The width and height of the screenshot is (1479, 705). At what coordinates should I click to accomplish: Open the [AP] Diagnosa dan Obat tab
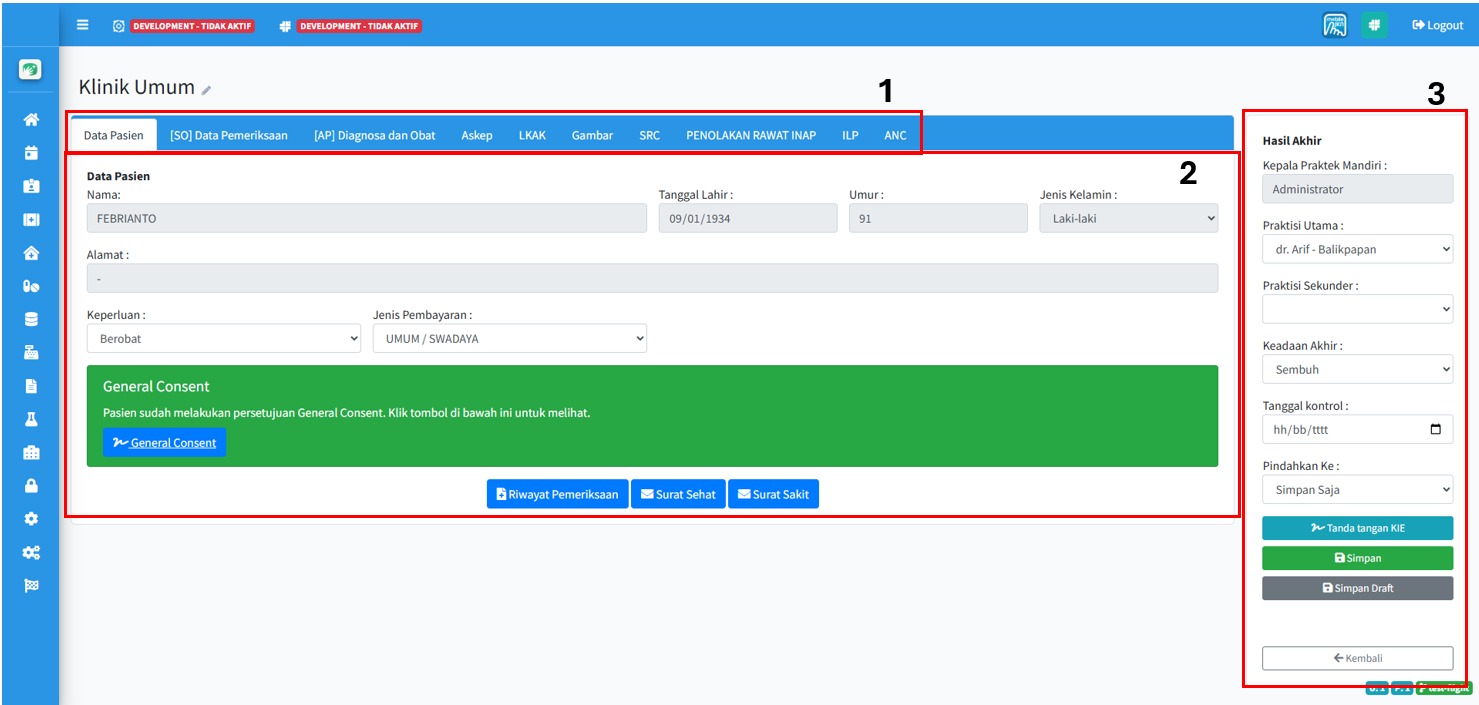tap(374, 135)
